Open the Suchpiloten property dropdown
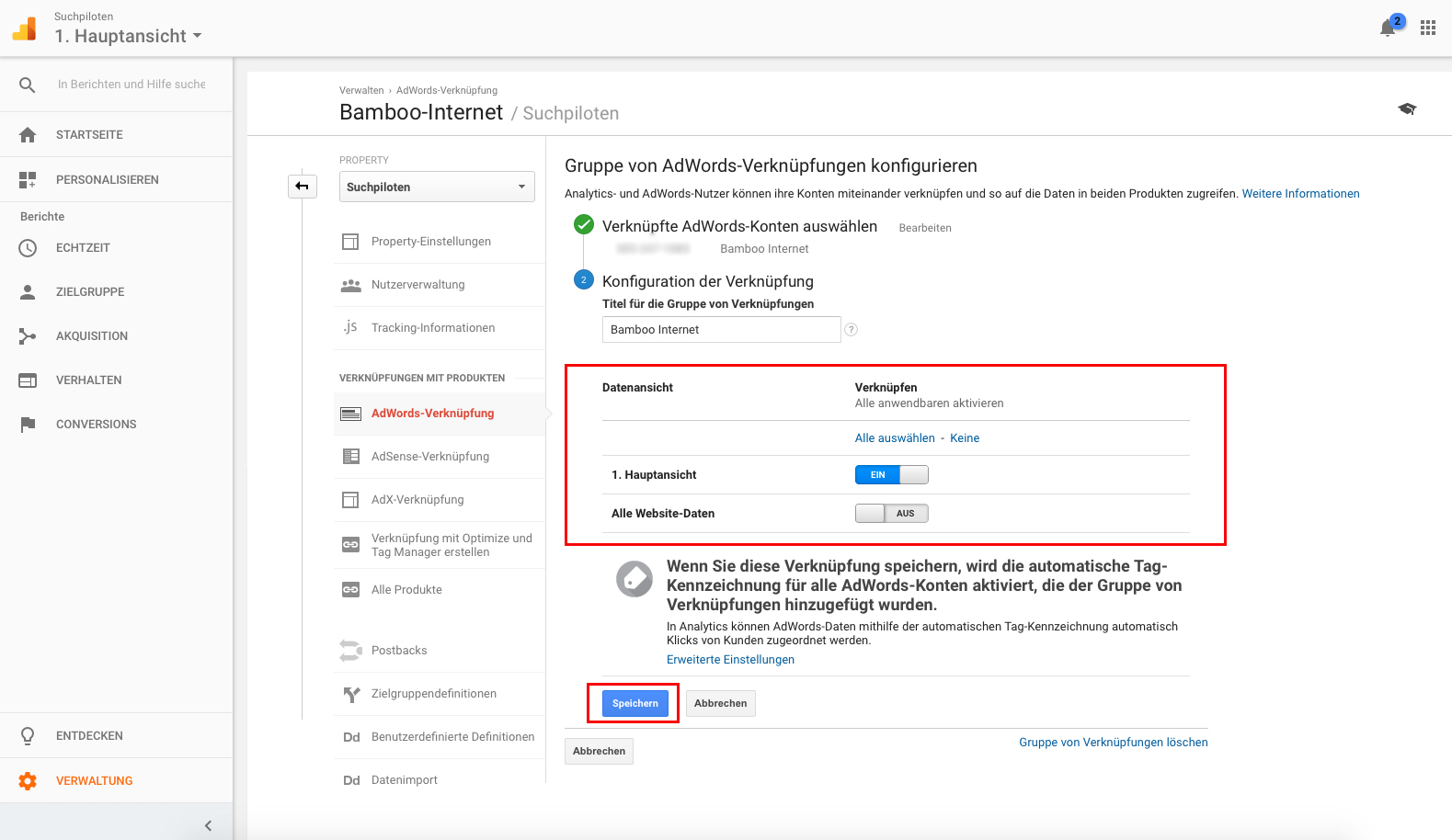 [437, 187]
